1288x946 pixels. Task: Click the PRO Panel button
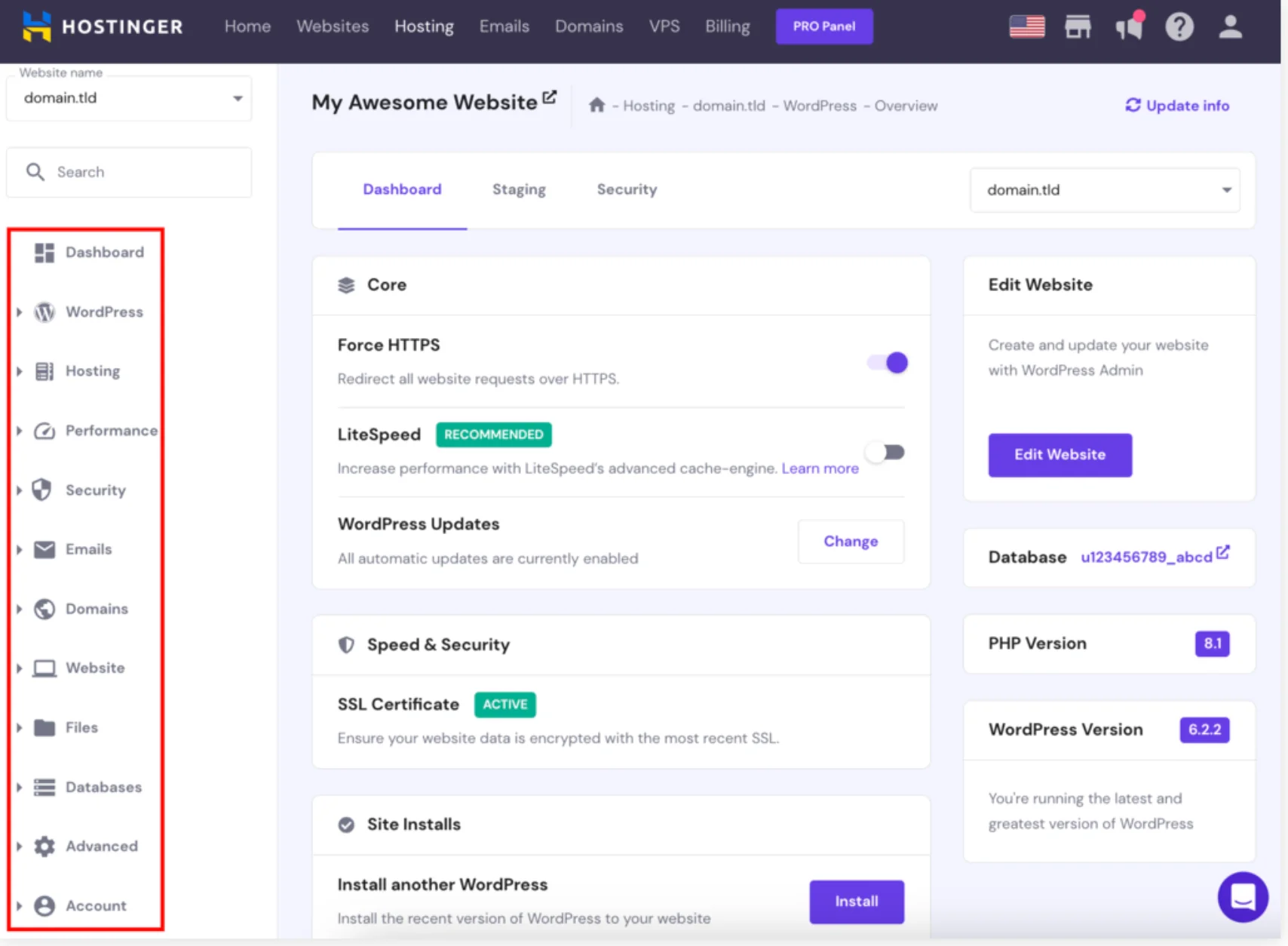click(824, 26)
